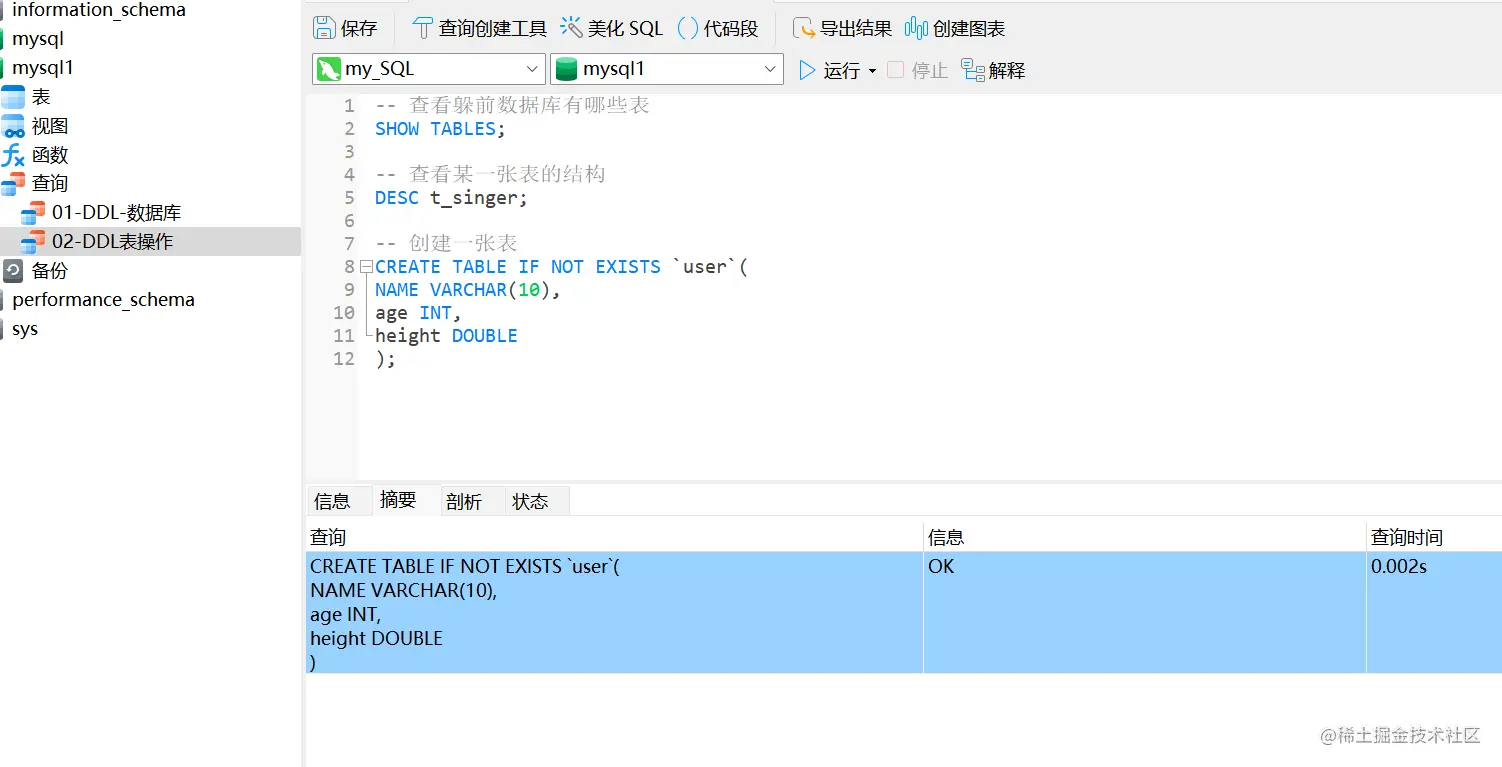Select the 查询 (Queries) node icon
The image size is (1502, 767).
13,183
